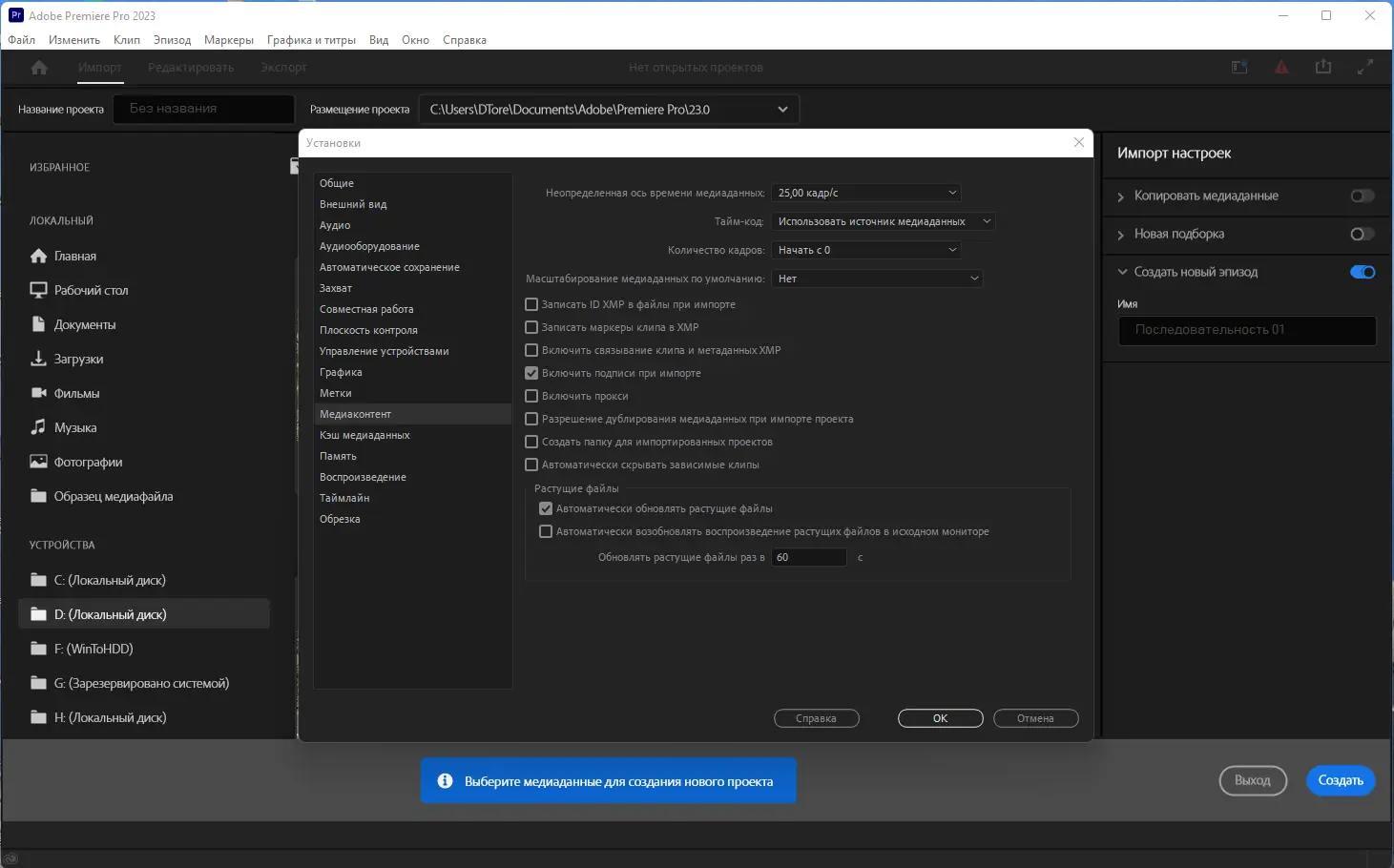Open the Количество кадров dropdown

click(866, 250)
